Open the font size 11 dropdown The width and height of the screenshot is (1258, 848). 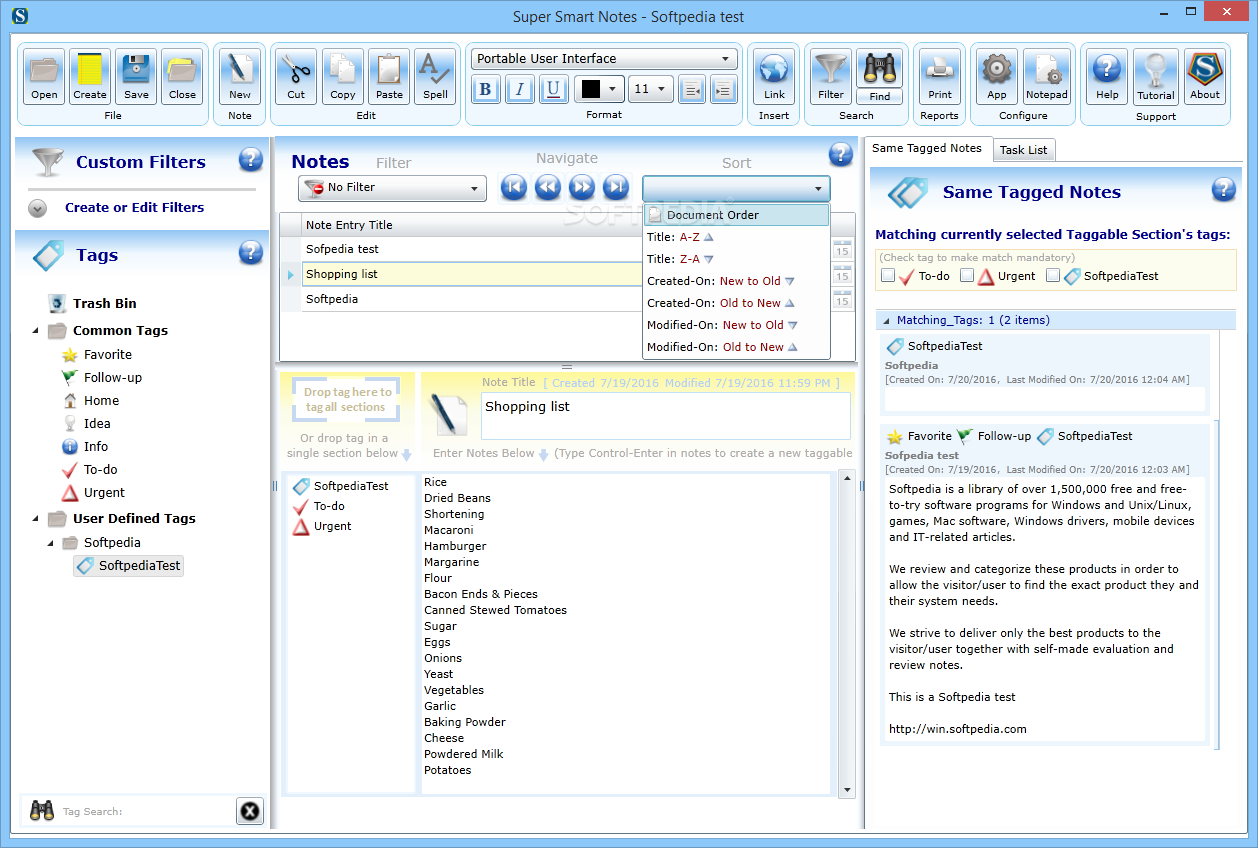point(651,89)
